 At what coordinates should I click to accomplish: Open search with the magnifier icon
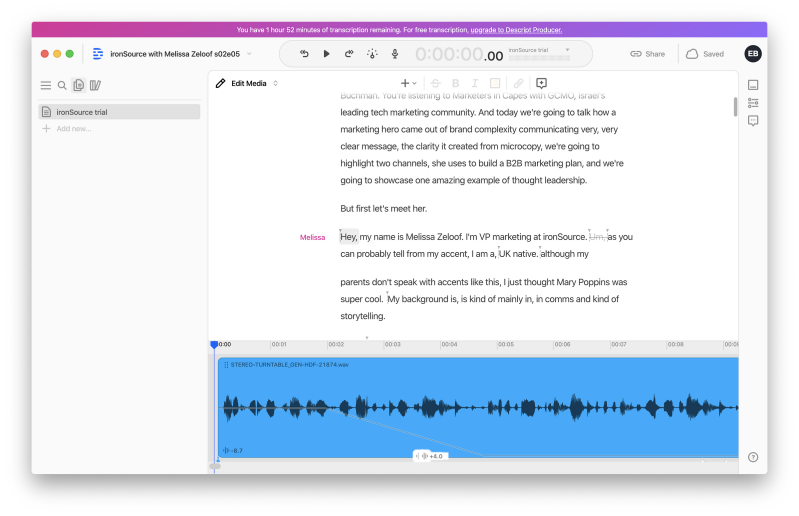(x=62, y=85)
